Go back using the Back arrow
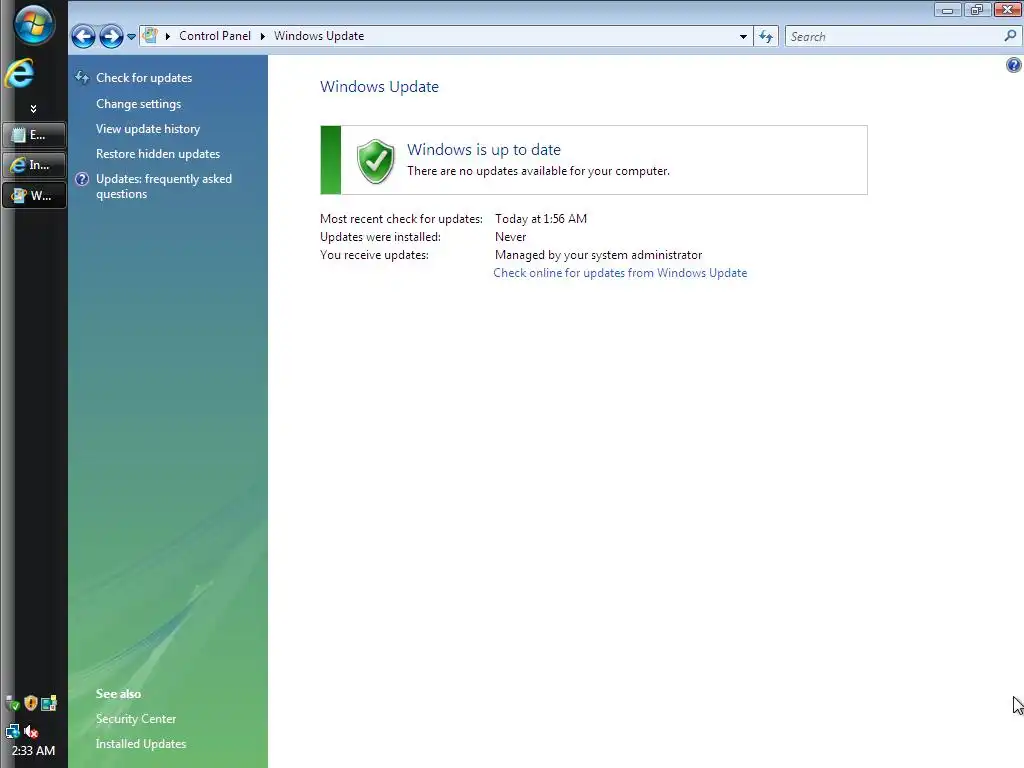1024x768 pixels. pyautogui.click(x=84, y=36)
